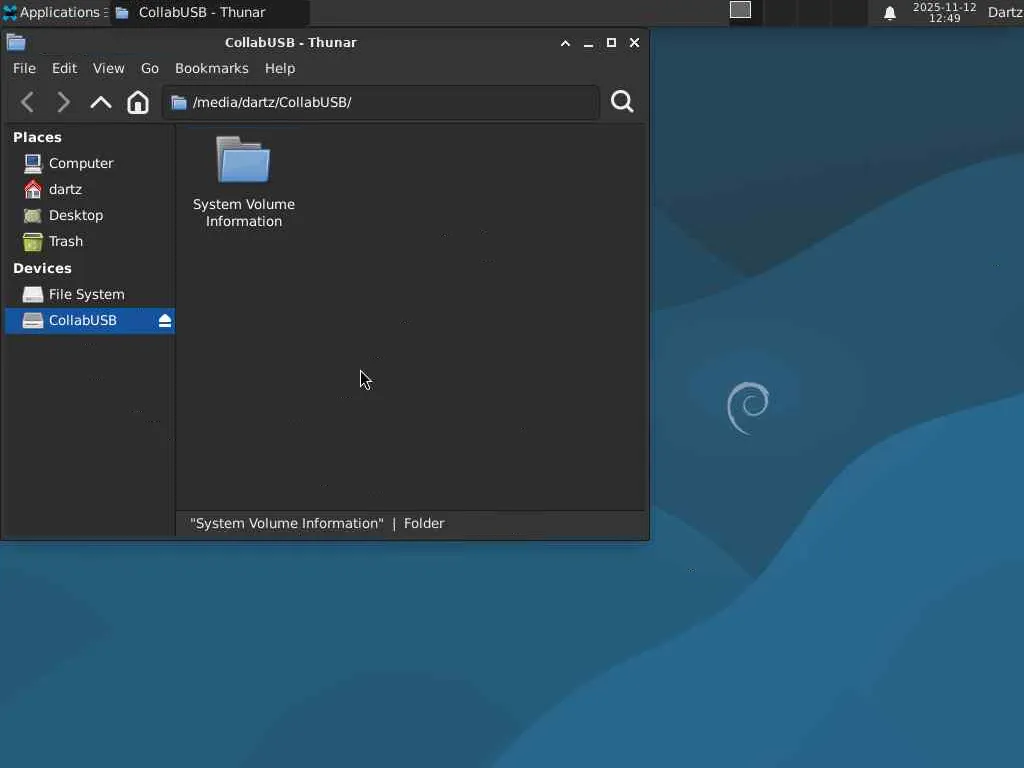The height and width of the screenshot is (768, 1024).
Task: Select Desktop label in Places
Action: (76, 216)
